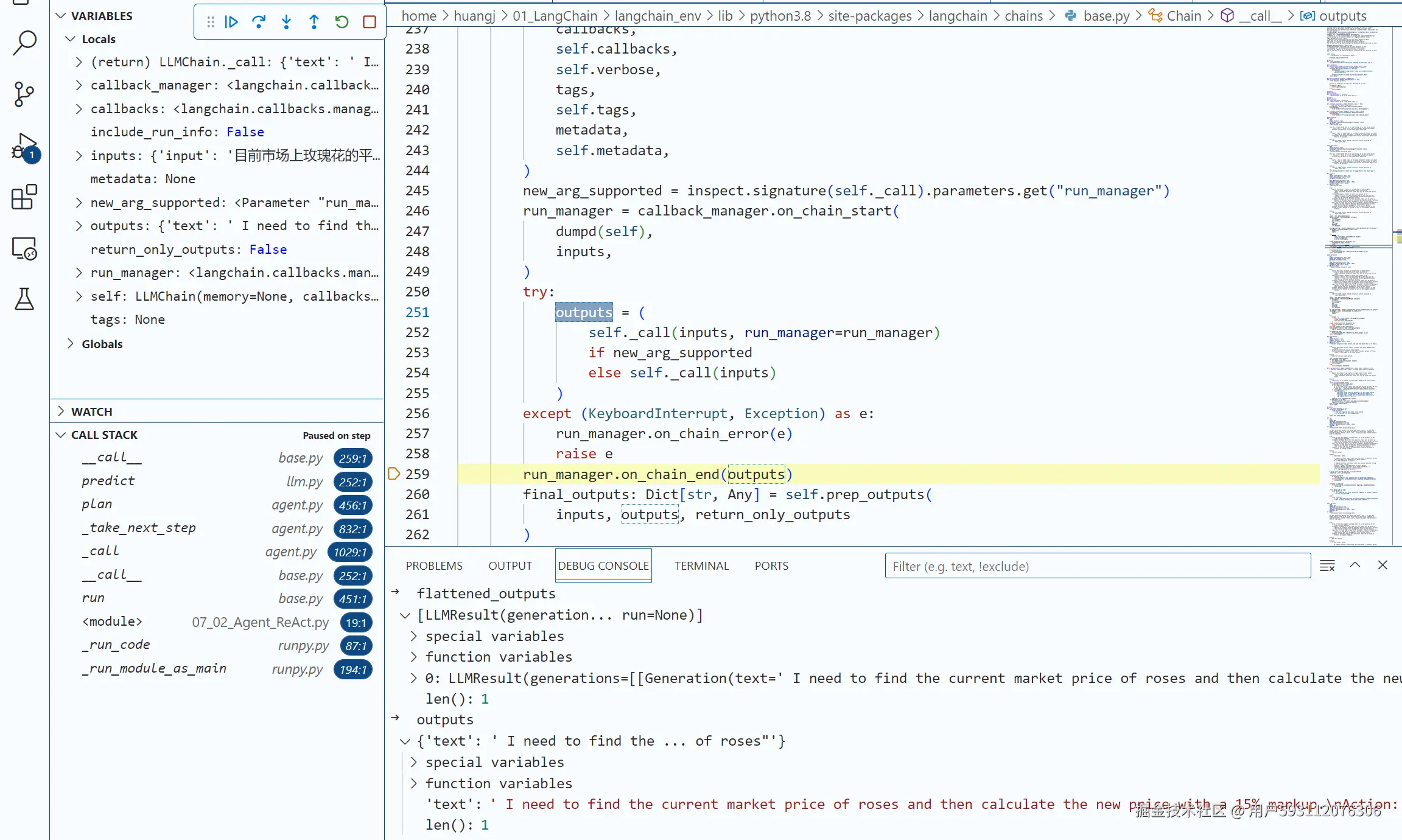
Task: Open the Search view in activity bar
Action: point(24,43)
